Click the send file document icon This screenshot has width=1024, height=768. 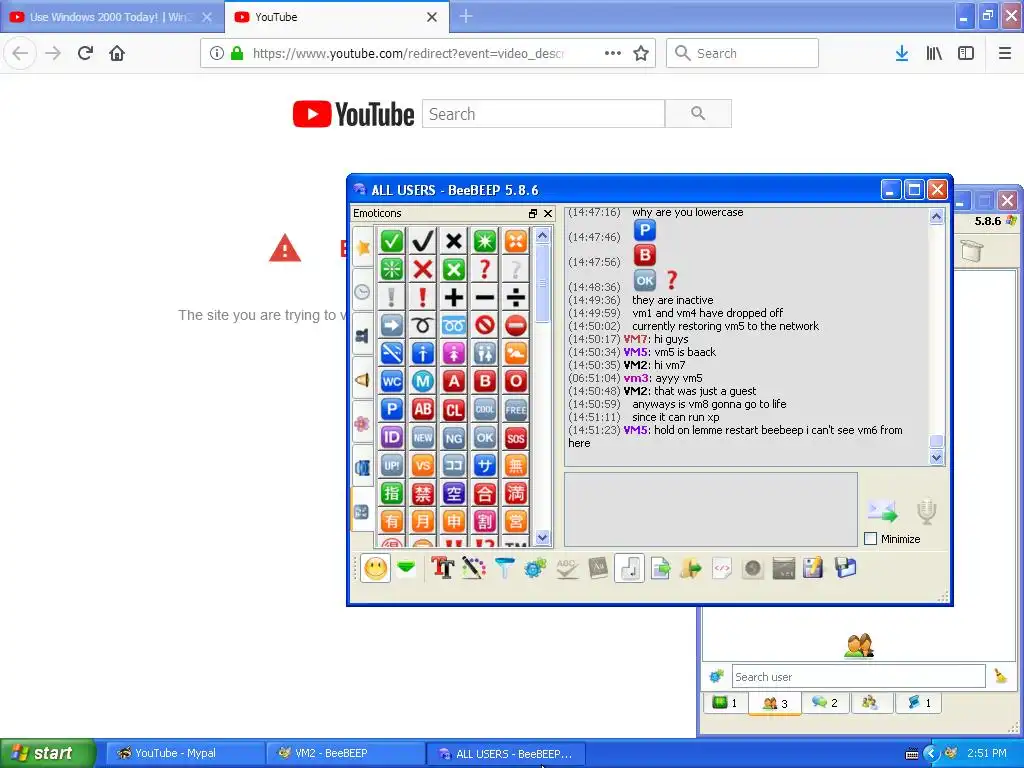coord(660,568)
